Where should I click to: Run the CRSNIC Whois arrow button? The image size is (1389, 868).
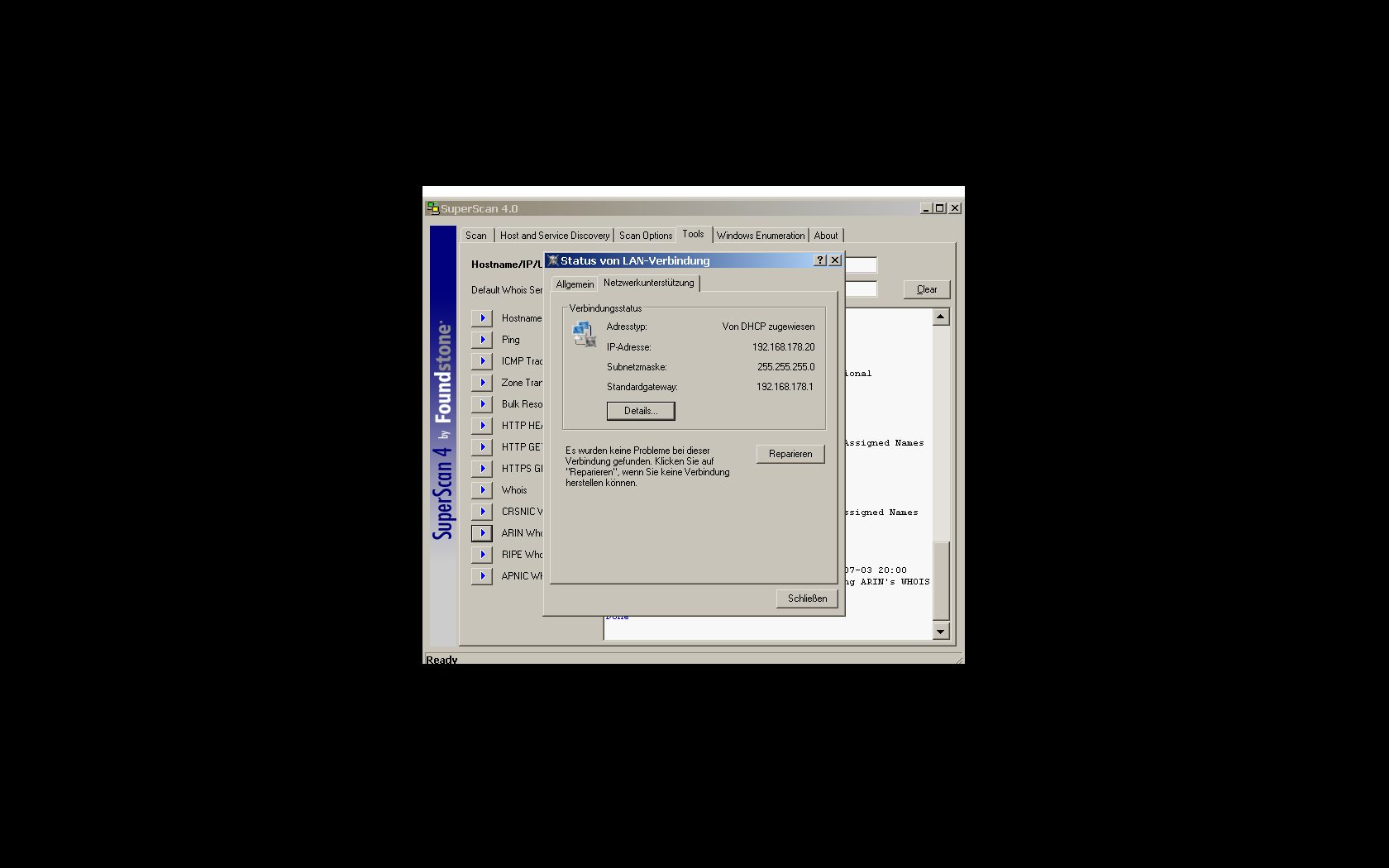[482, 512]
